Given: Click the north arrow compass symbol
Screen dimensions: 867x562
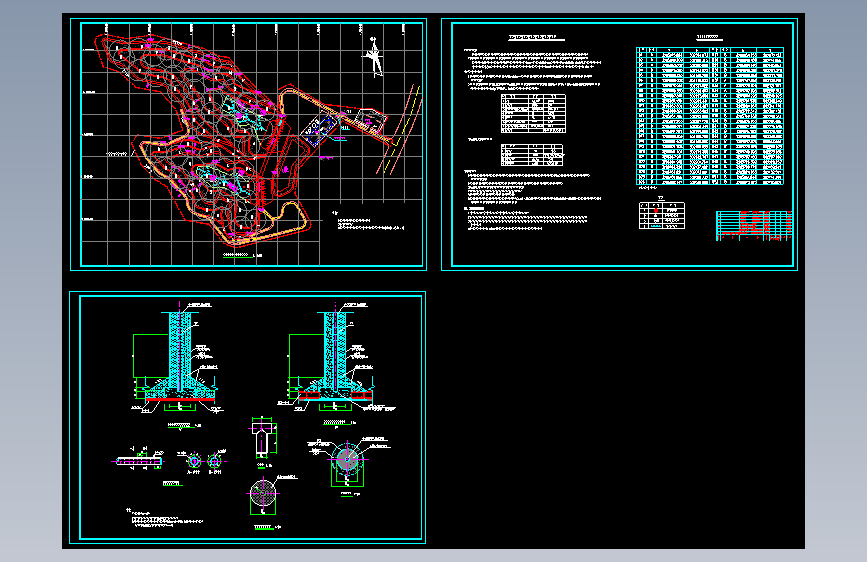Looking at the screenshot, I should click(374, 56).
